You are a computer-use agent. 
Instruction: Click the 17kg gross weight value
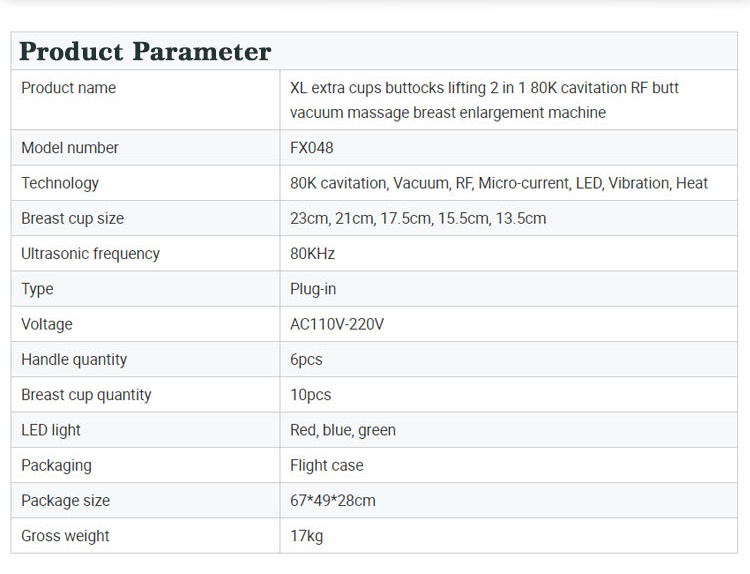coord(307,536)
